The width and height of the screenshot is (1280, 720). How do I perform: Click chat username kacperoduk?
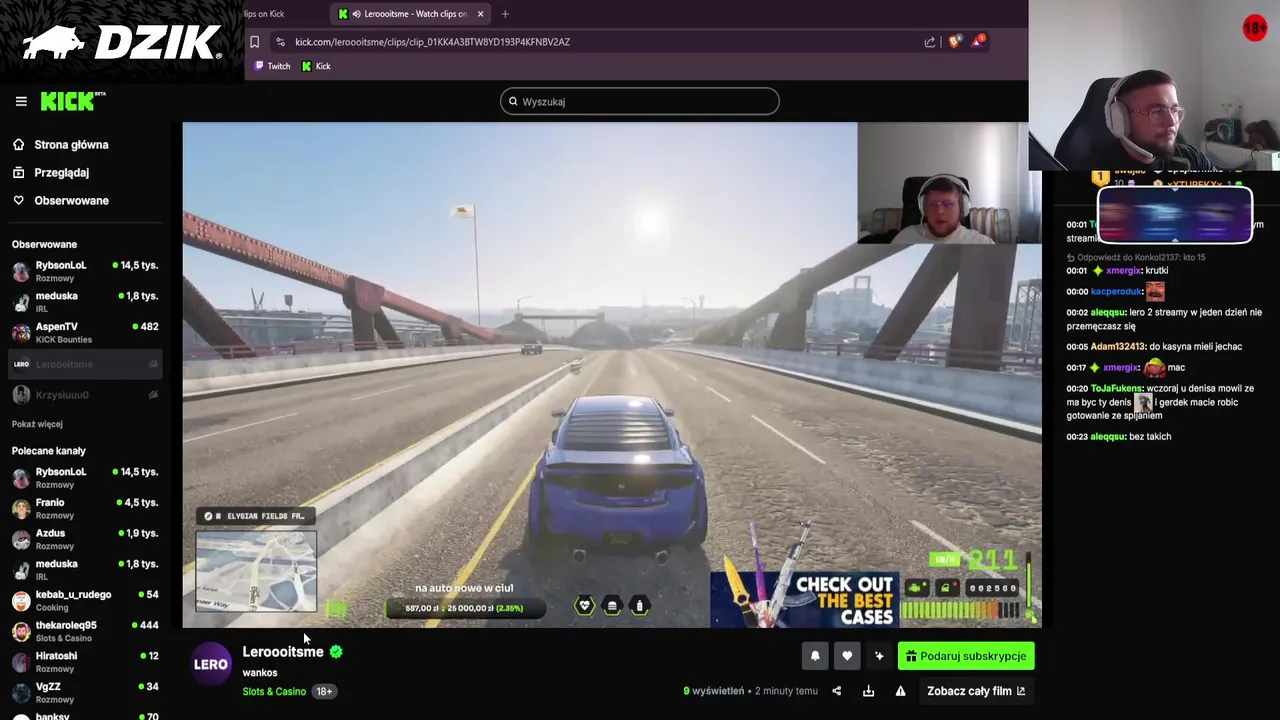1116,291
